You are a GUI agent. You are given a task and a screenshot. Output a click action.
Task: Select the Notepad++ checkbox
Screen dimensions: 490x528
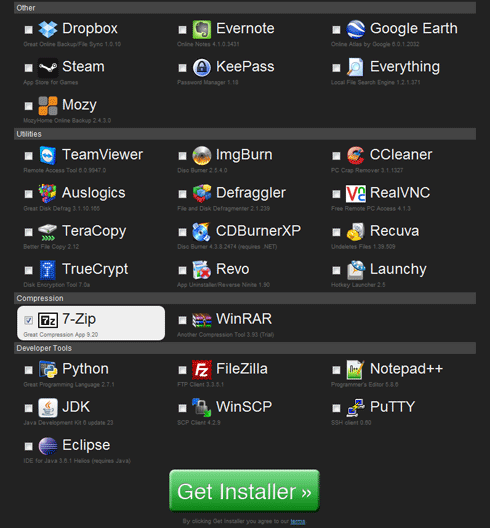point(336,370)
